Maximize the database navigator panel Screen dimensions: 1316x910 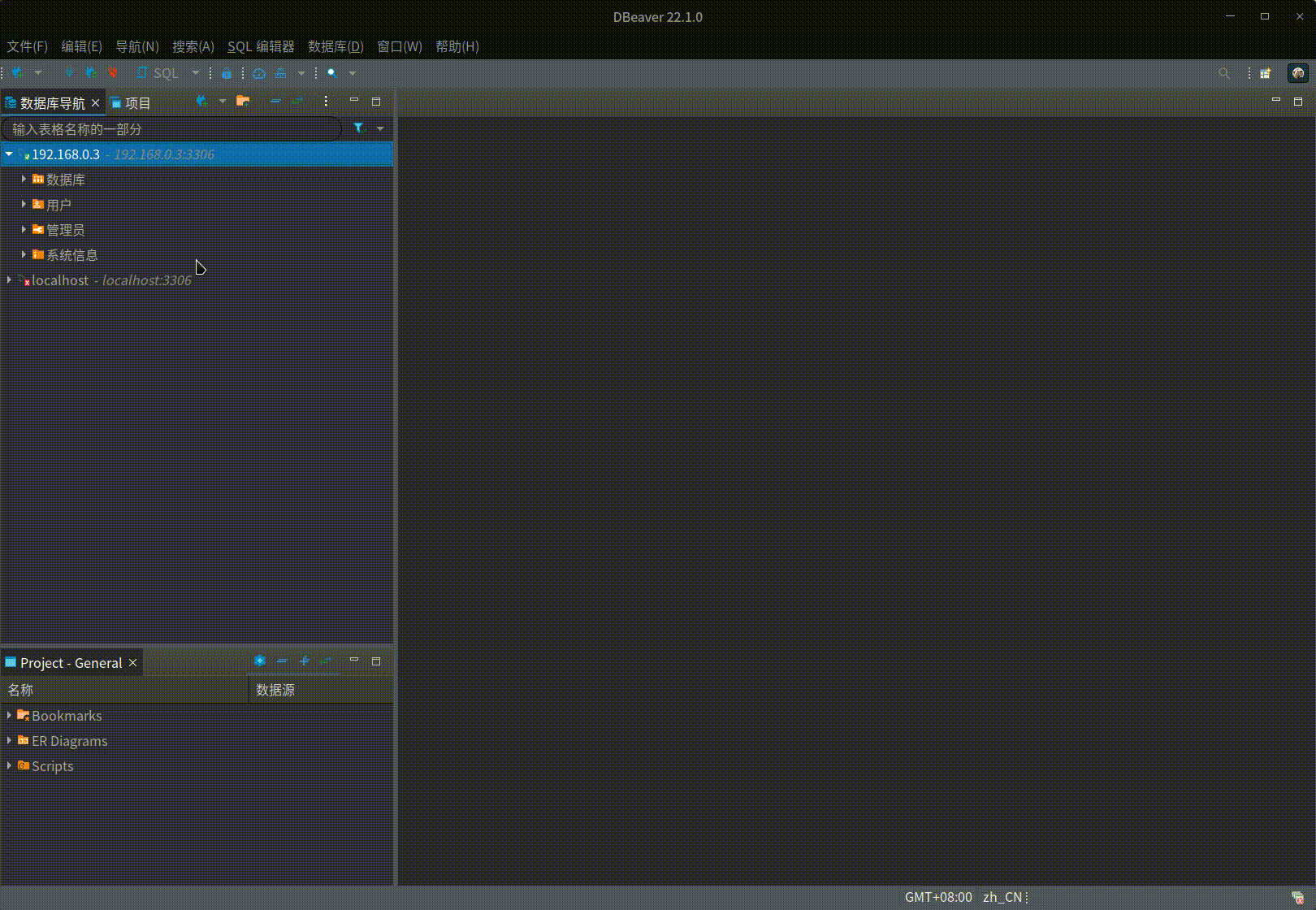tap(376, 102)
